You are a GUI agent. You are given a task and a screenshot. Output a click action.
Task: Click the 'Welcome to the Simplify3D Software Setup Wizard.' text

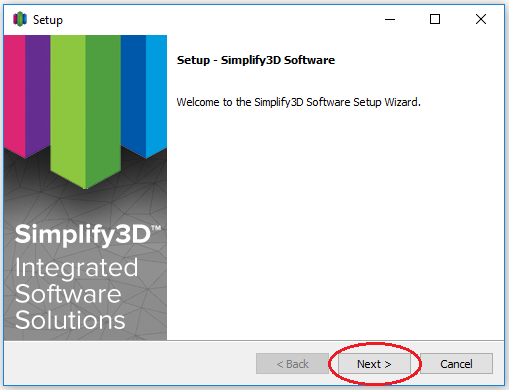[x=299, y=102]
